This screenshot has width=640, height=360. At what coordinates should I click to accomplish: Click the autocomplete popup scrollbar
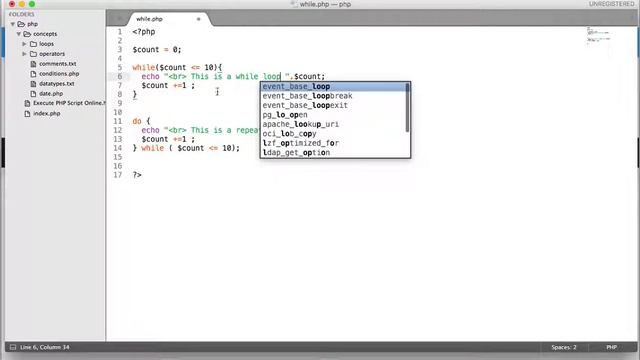tap(407, 108)
